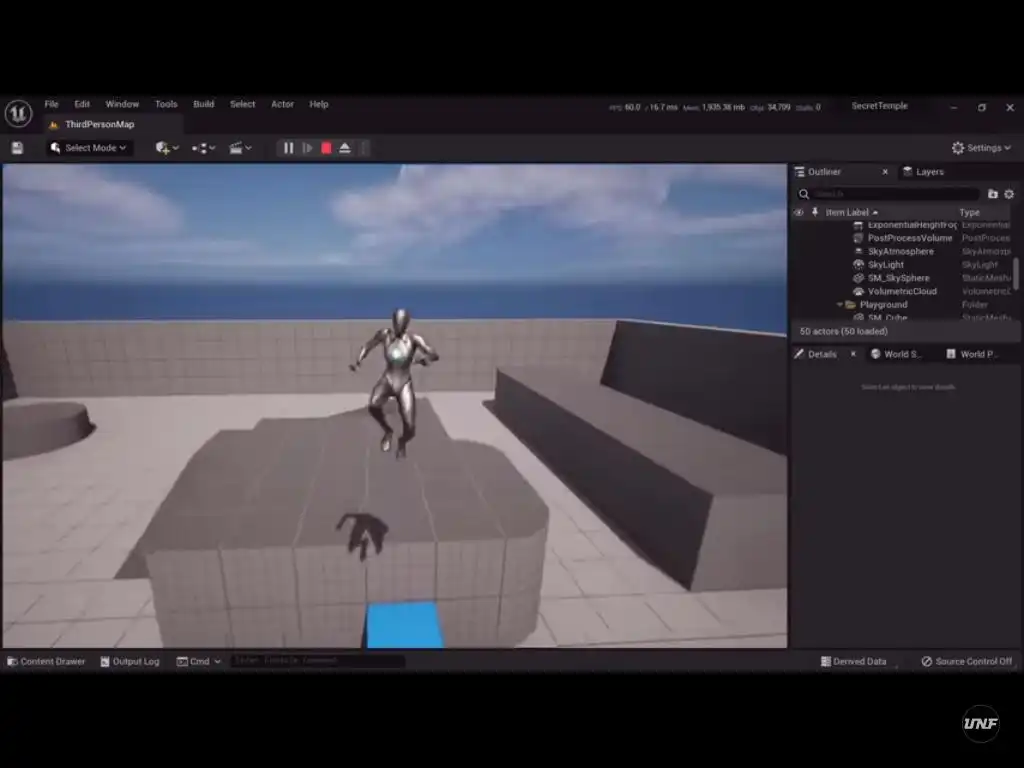This screenshot has width=1024, height=768.
Task: Click the '50 actors (50 loaded)' status text
Action: [843, 332]
